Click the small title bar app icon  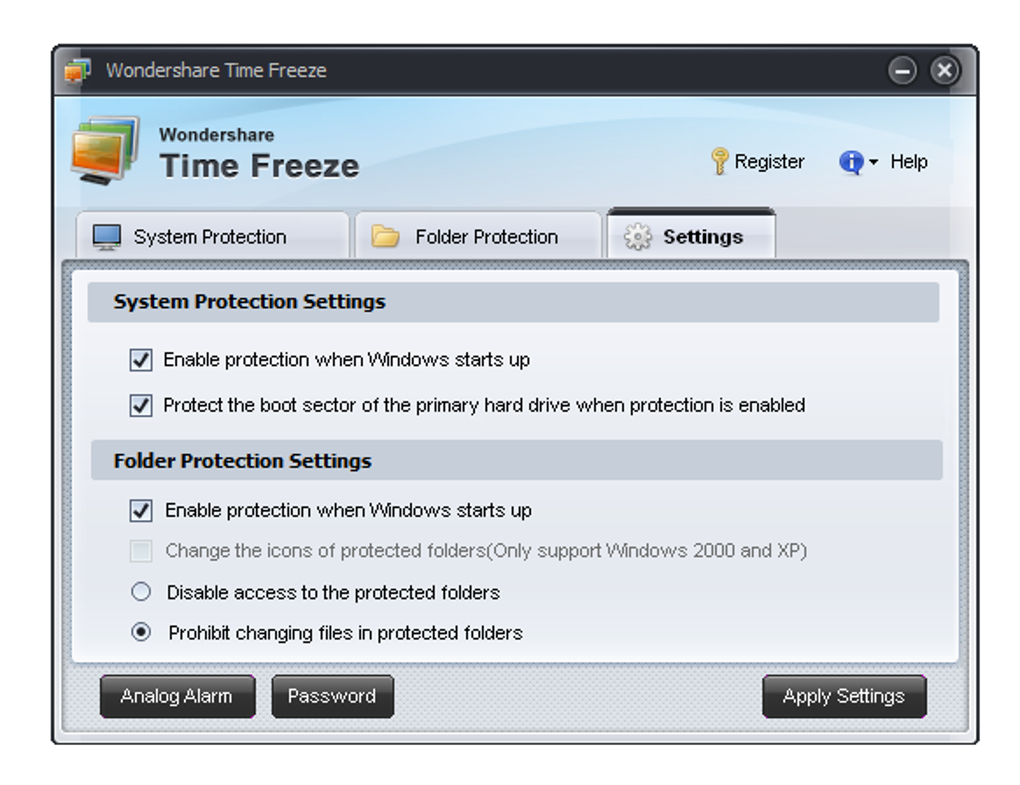coord(78,71)
